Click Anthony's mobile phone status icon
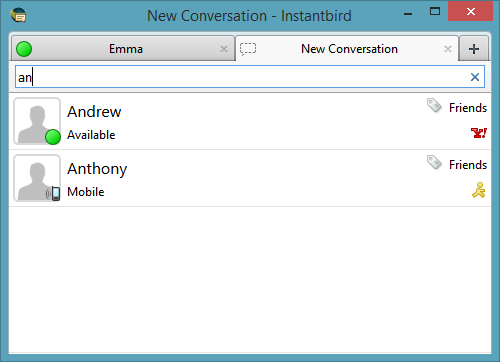 [53, 194]
